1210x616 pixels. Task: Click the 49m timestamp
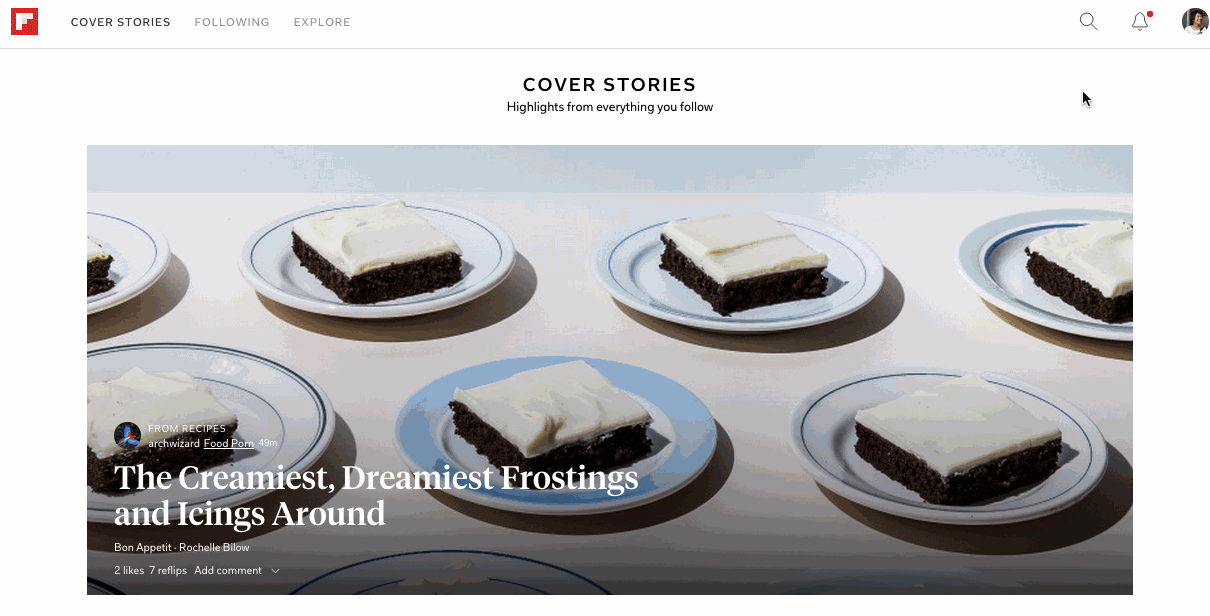(x=268, y=443)
